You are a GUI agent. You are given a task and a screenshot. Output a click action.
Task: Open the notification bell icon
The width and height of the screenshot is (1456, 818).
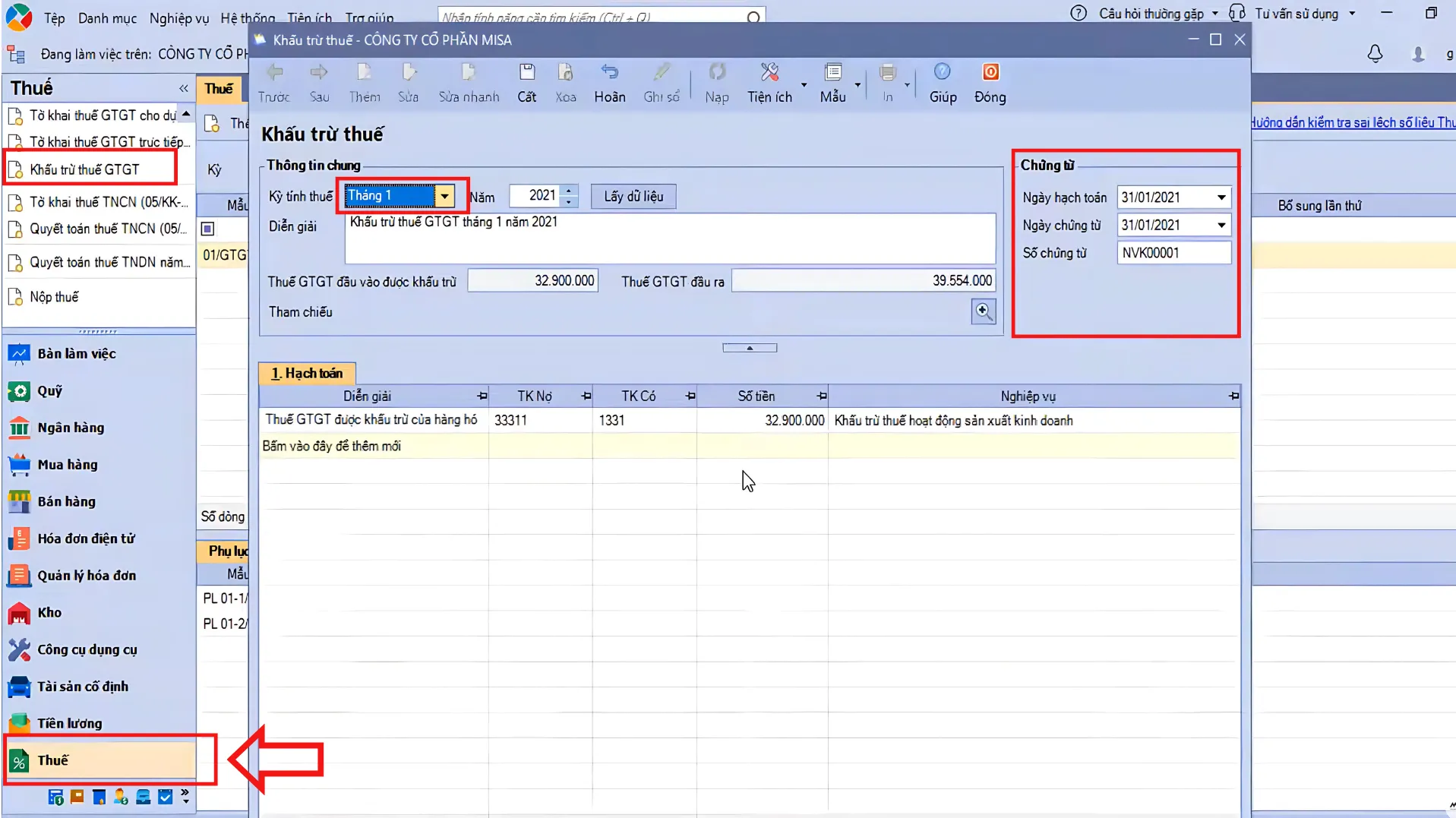click(1375, 54)
